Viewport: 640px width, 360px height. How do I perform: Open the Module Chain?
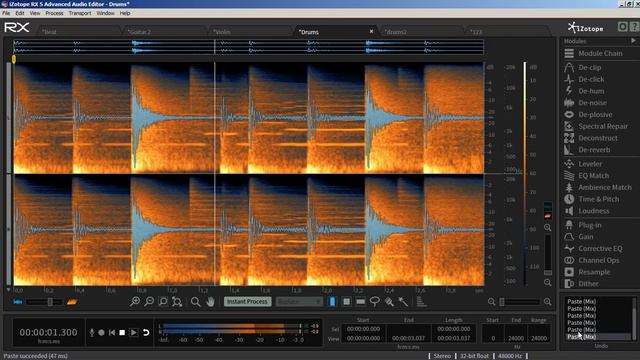coord(593,53)
